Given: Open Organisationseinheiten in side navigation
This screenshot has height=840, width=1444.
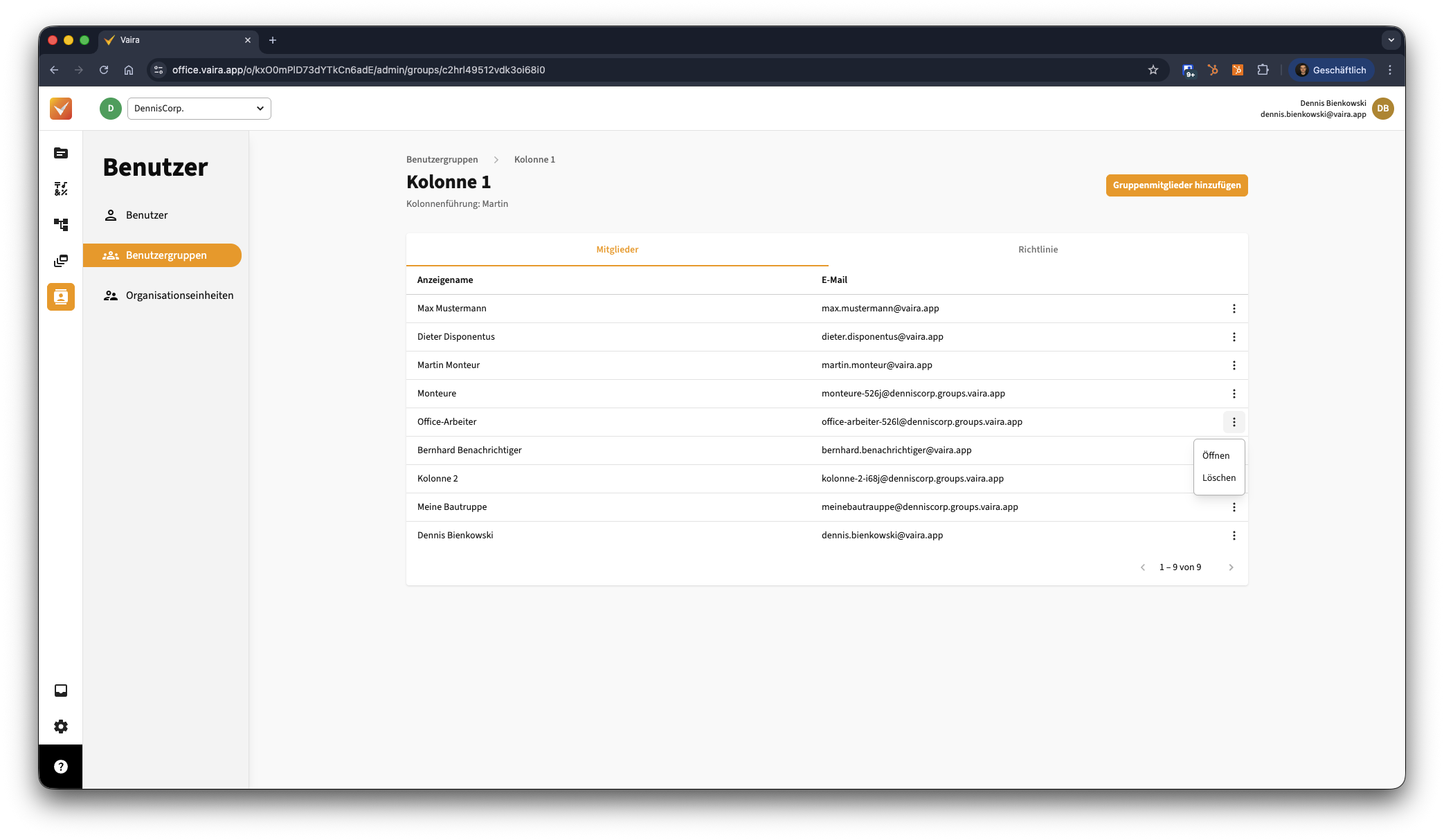Looking at the screenshot, I should 179,295.
